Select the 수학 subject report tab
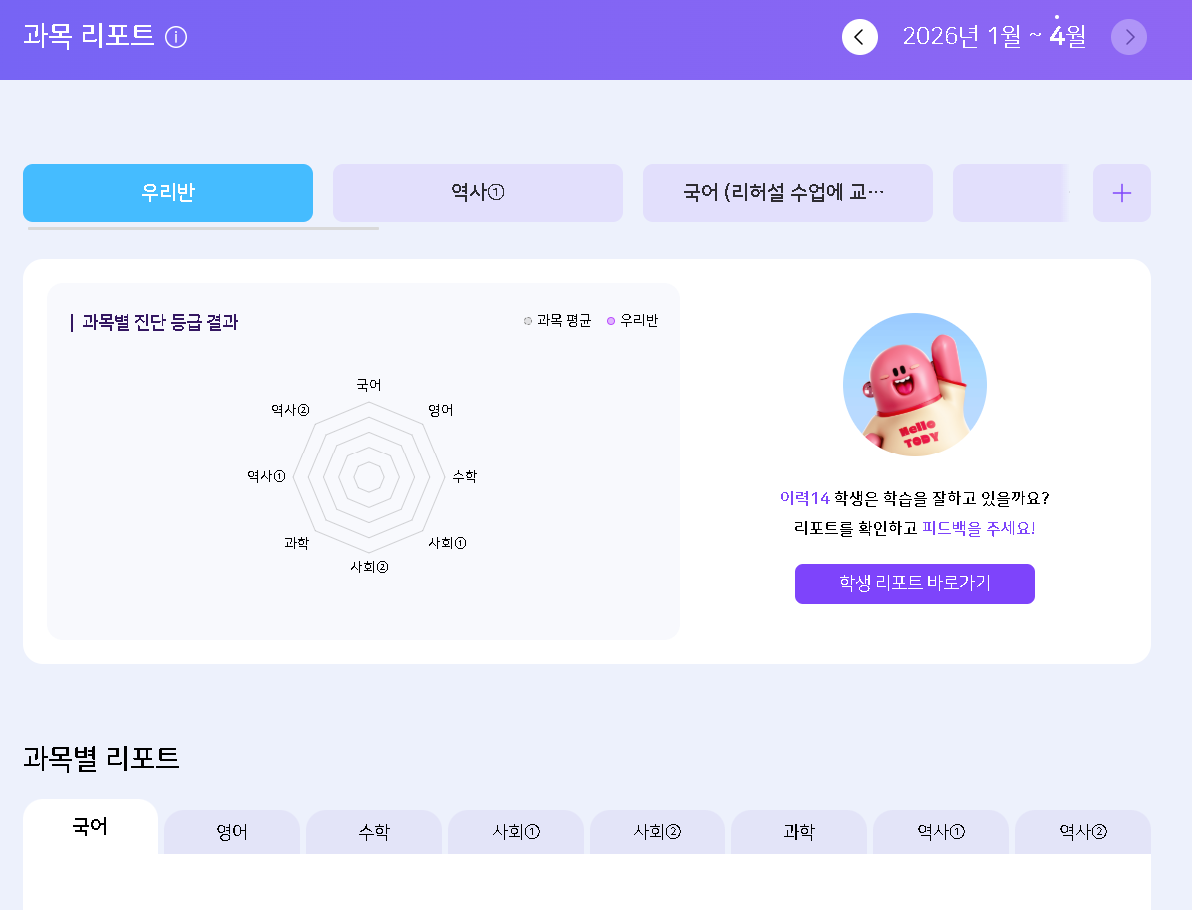Image resolution: width=1192 pixels, height=910 pixels. click(373, 832)
